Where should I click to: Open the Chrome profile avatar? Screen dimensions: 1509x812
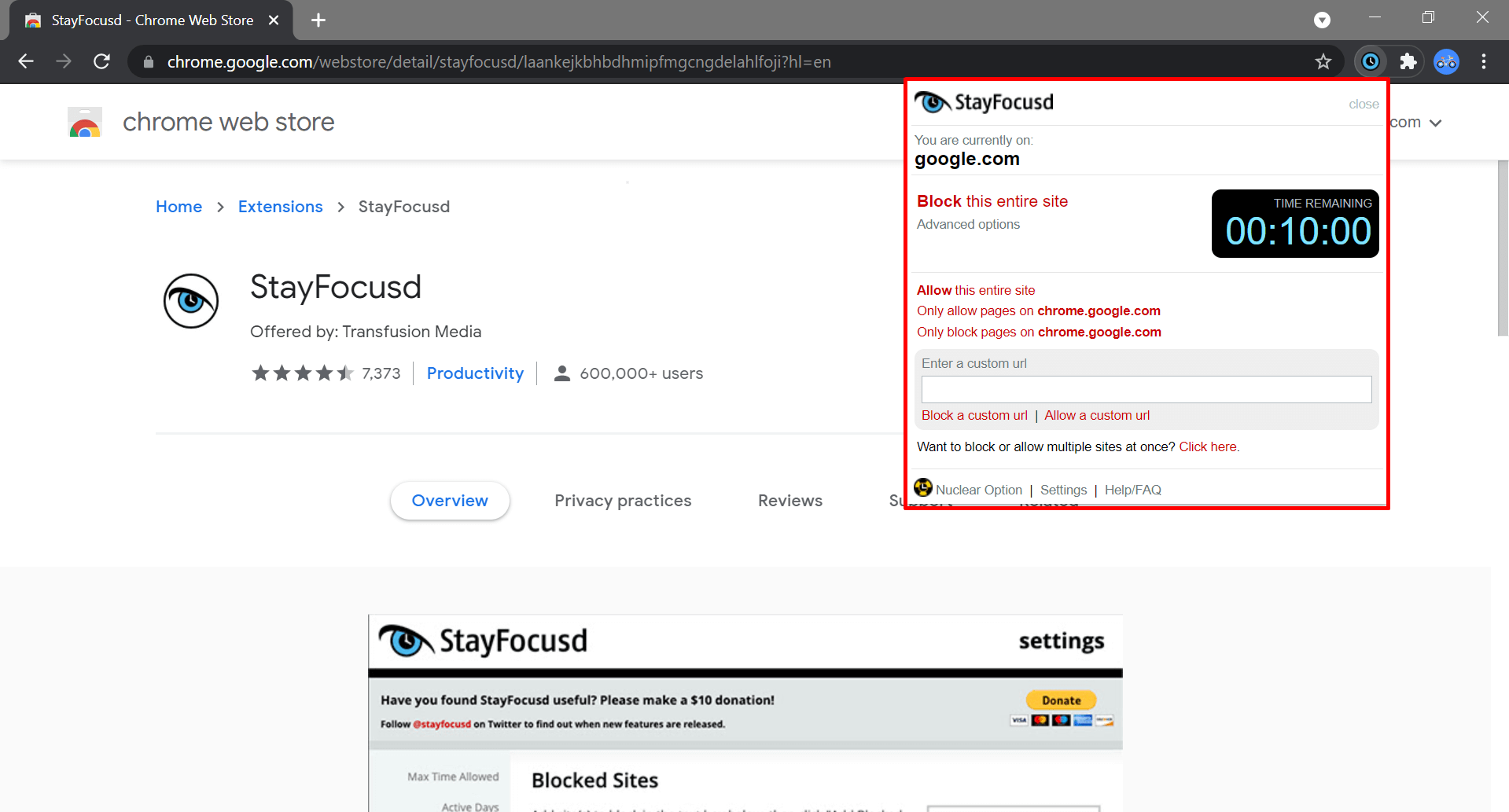click(1446, 61)
